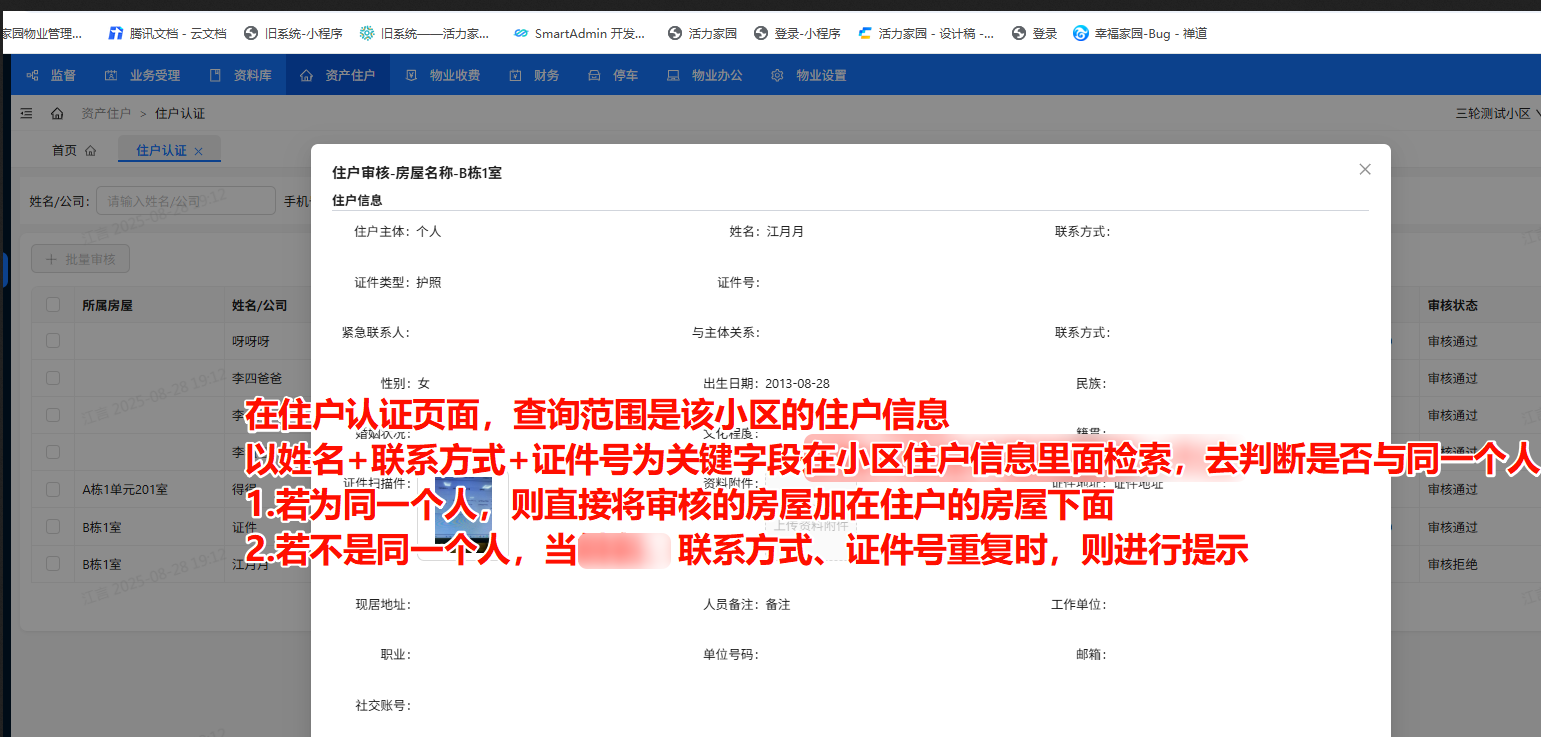This screenshot has width=1541, height=737.
Task: Collapse the sidebar via hamburger icon
Action: point(25,113)
